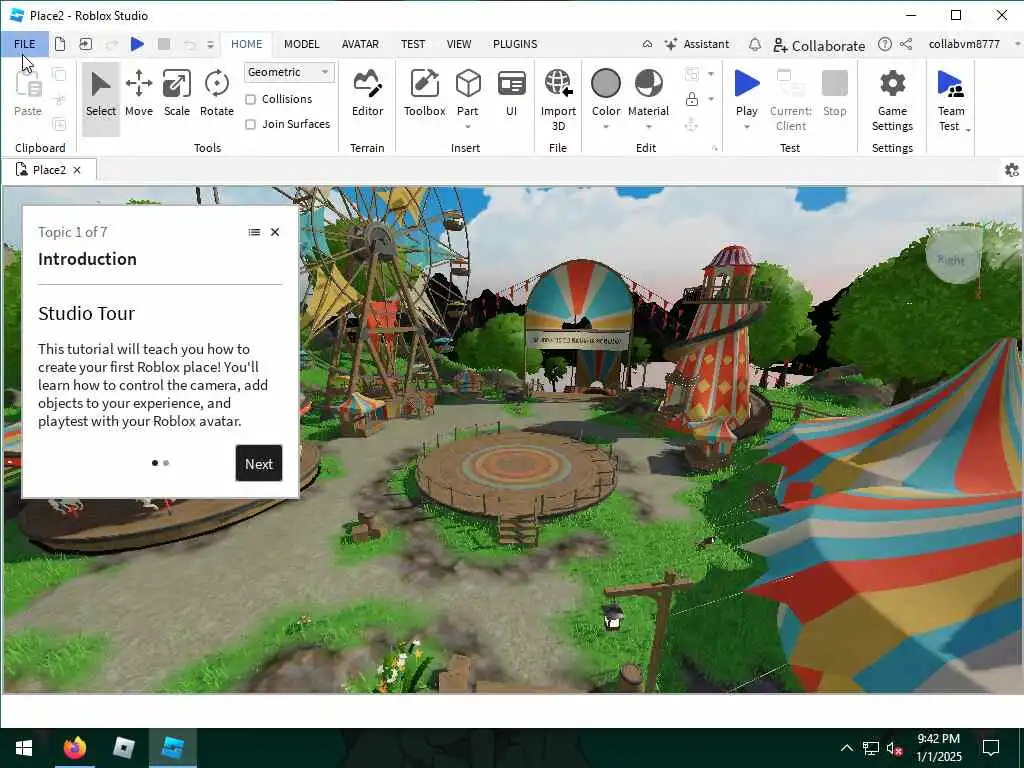Open the quick access toolbar customize arrow

coord(210,44)
